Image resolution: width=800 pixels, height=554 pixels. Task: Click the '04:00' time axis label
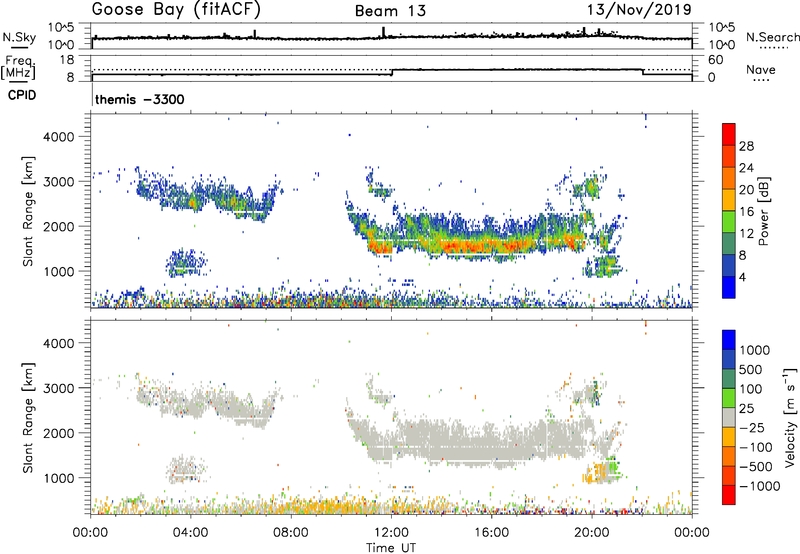[191, 533]
